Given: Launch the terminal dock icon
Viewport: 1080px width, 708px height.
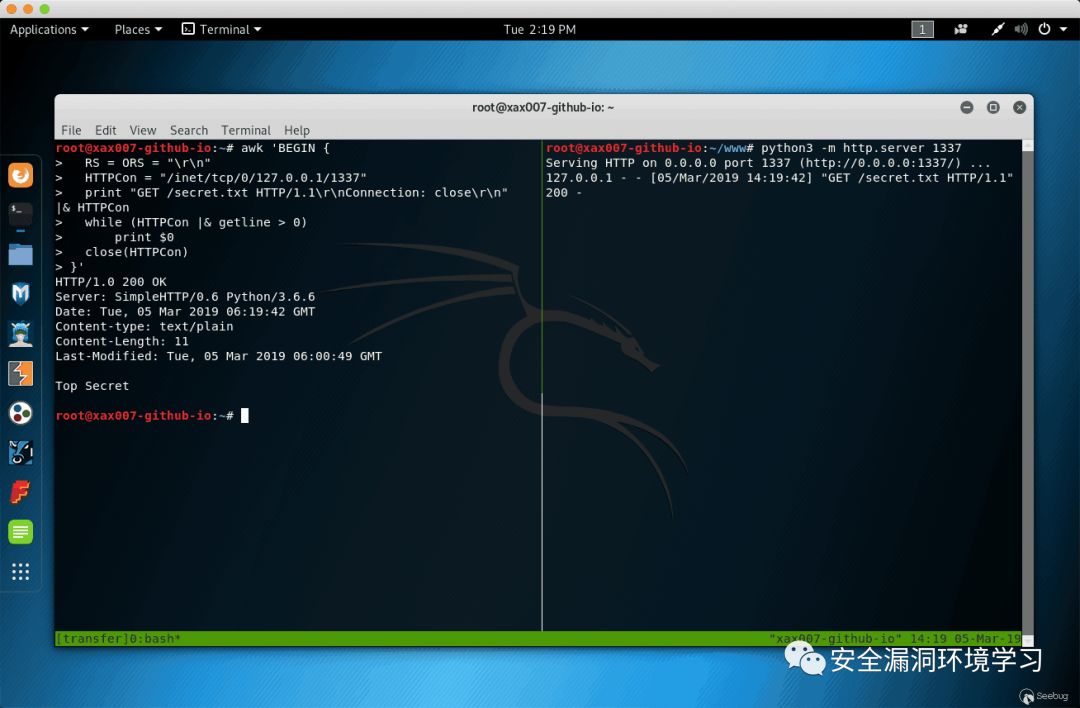Looking at the screenshot, I should coord(21,214).
